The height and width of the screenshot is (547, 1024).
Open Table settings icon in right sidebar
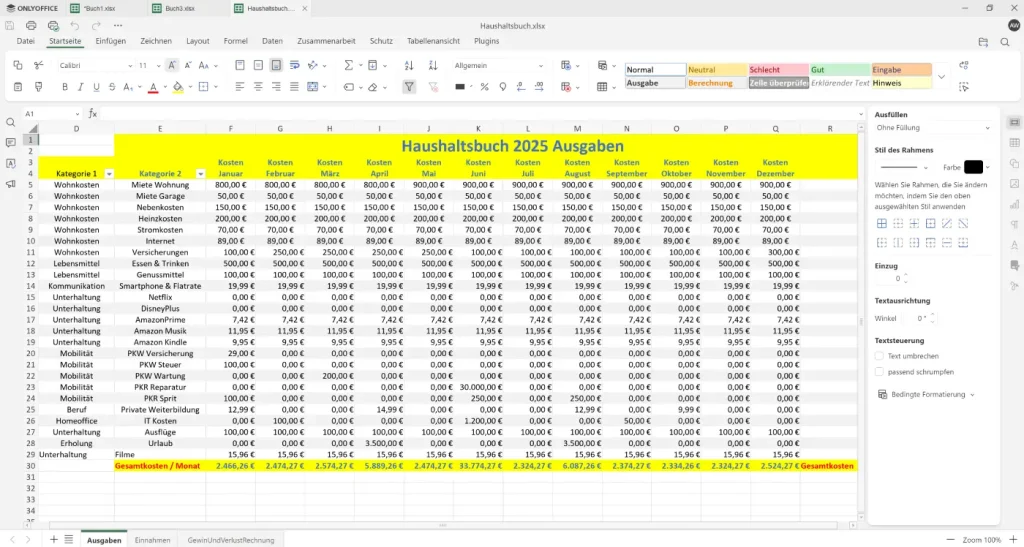[x=1014, y=143]
